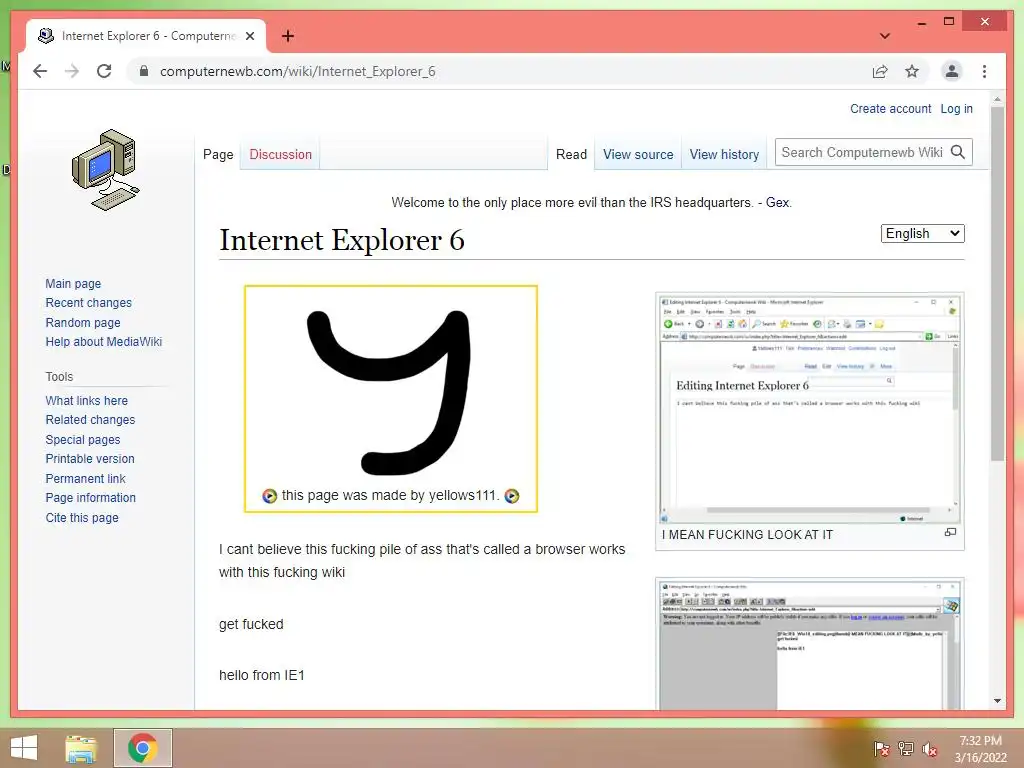The width and height of the screenshot is (1024, 768).
Task: Click Cite this page link
Action: [82, 518]
